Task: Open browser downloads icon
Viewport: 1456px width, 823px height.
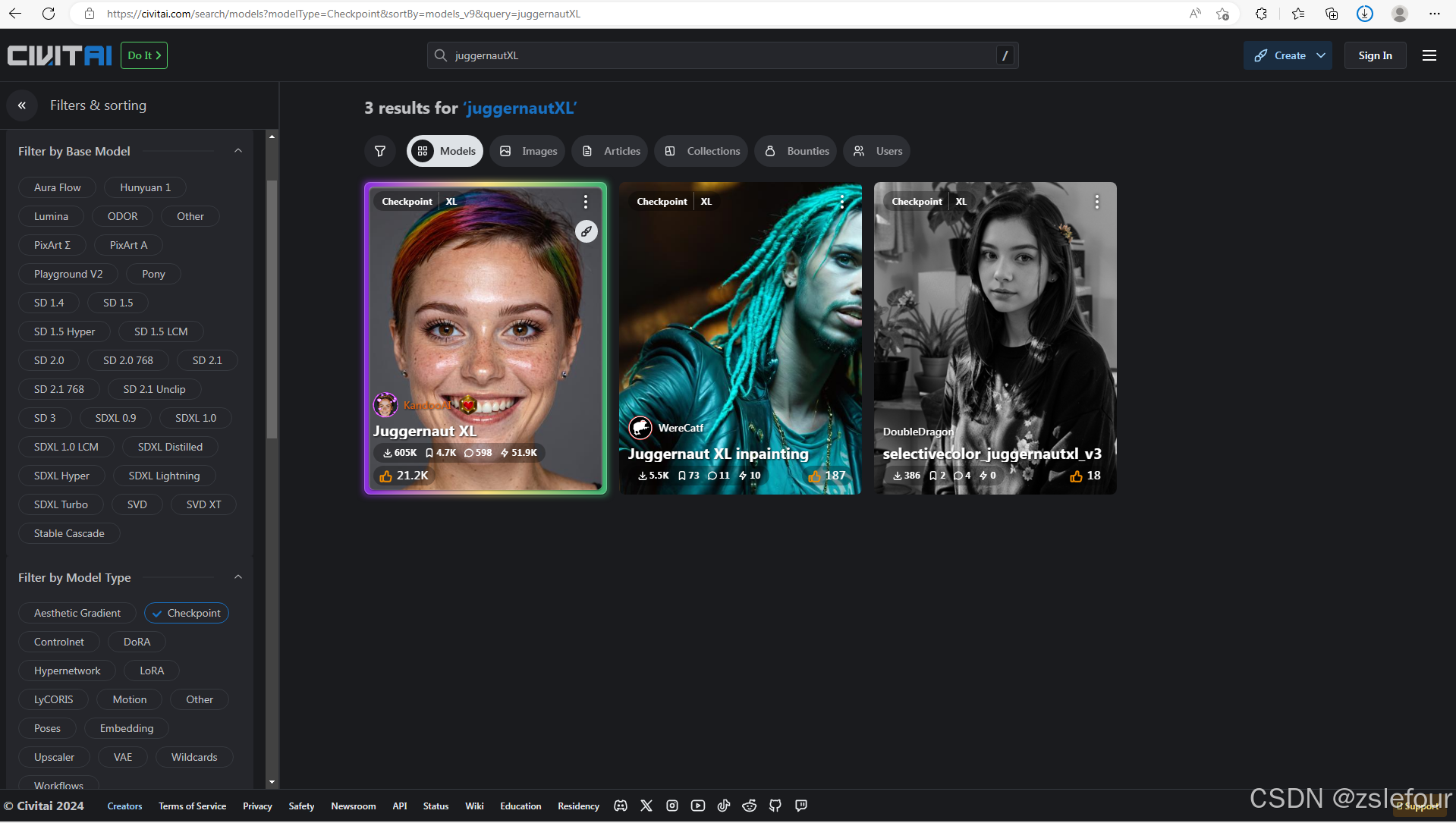Action: click(1364, 14)
